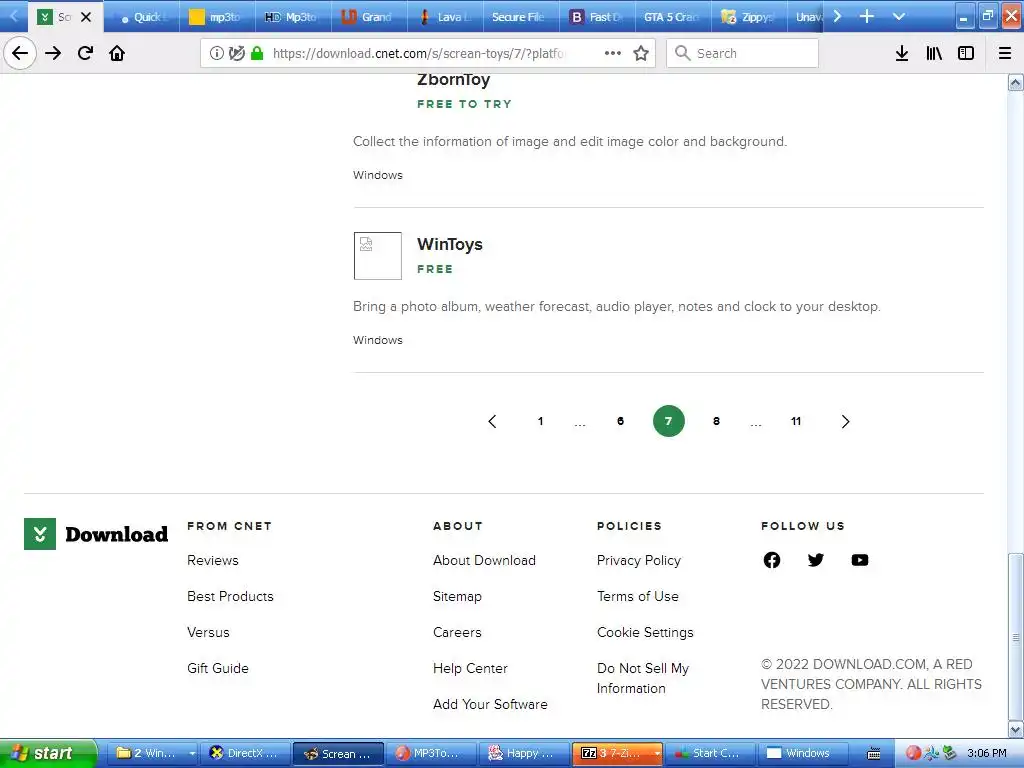Open the Help Center footer link

470,668
